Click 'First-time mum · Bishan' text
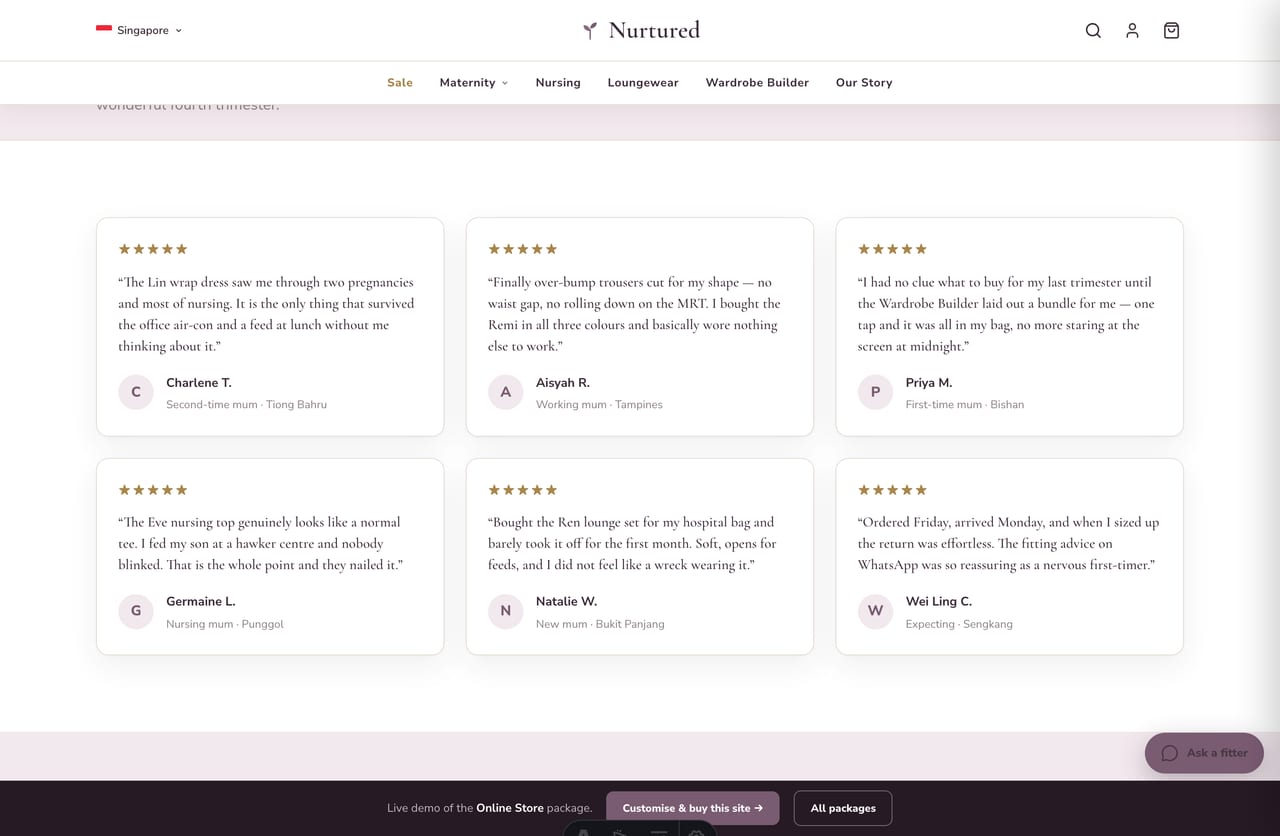This screenshot has width=1280, height=836. 965,405
